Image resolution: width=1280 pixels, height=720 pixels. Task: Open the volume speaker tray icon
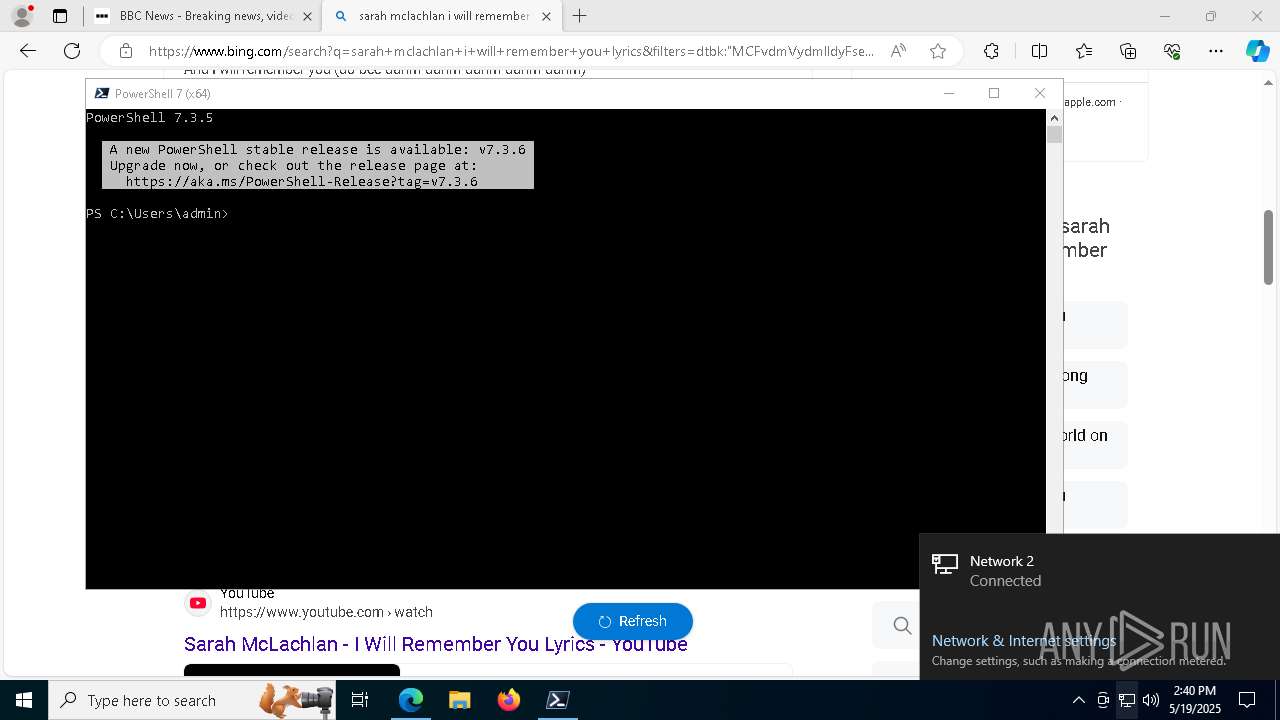(x=1150, y=700)
